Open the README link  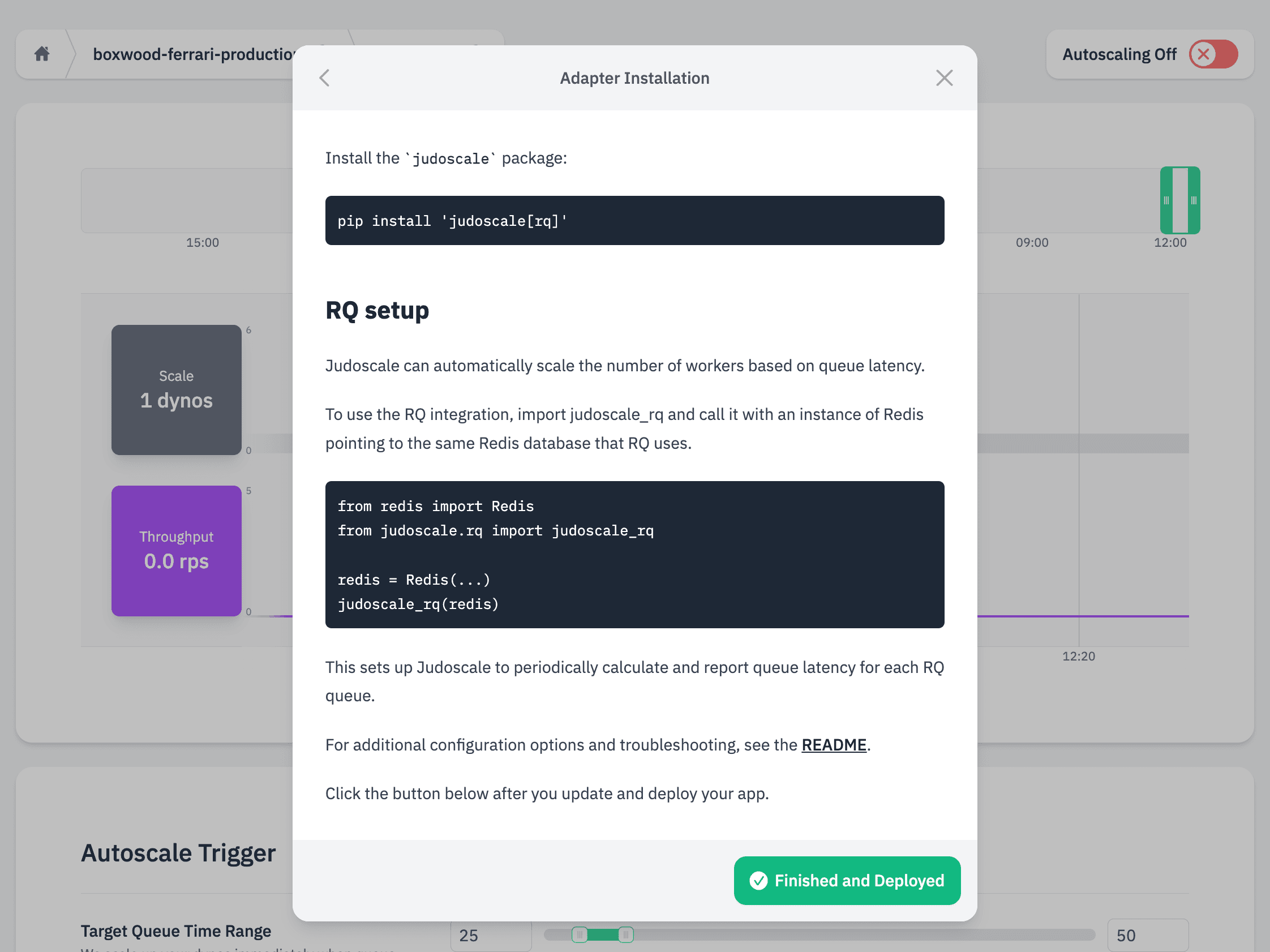(834, 745)
